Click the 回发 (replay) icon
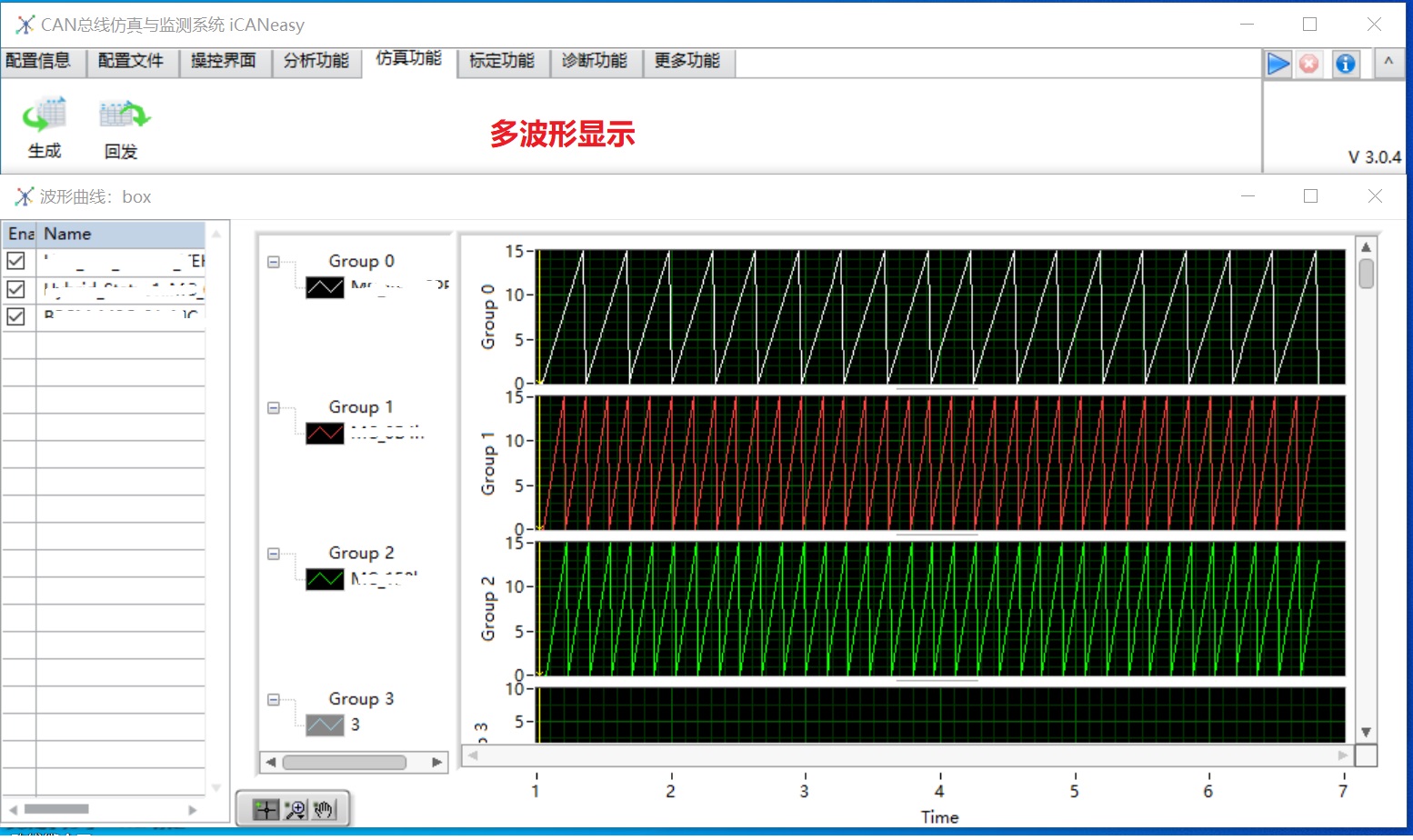The image size is (1413, 840). pyautogui.click(x=123, y=115)
